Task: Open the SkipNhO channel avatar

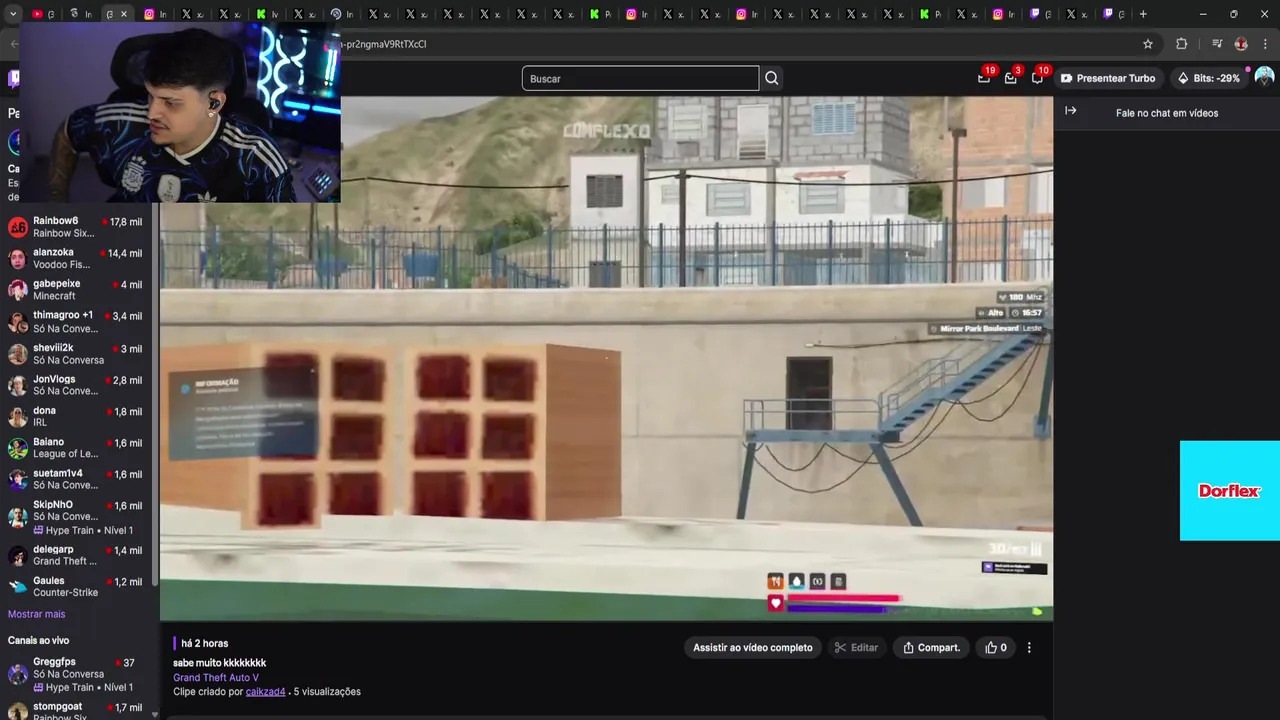Action: 17,517
